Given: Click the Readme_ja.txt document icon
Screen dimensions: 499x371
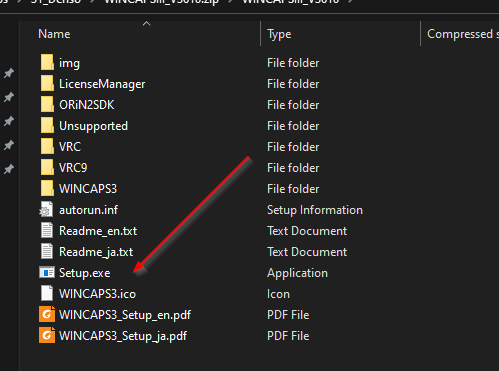Looking at the screenshot, I should coord(47,252).
